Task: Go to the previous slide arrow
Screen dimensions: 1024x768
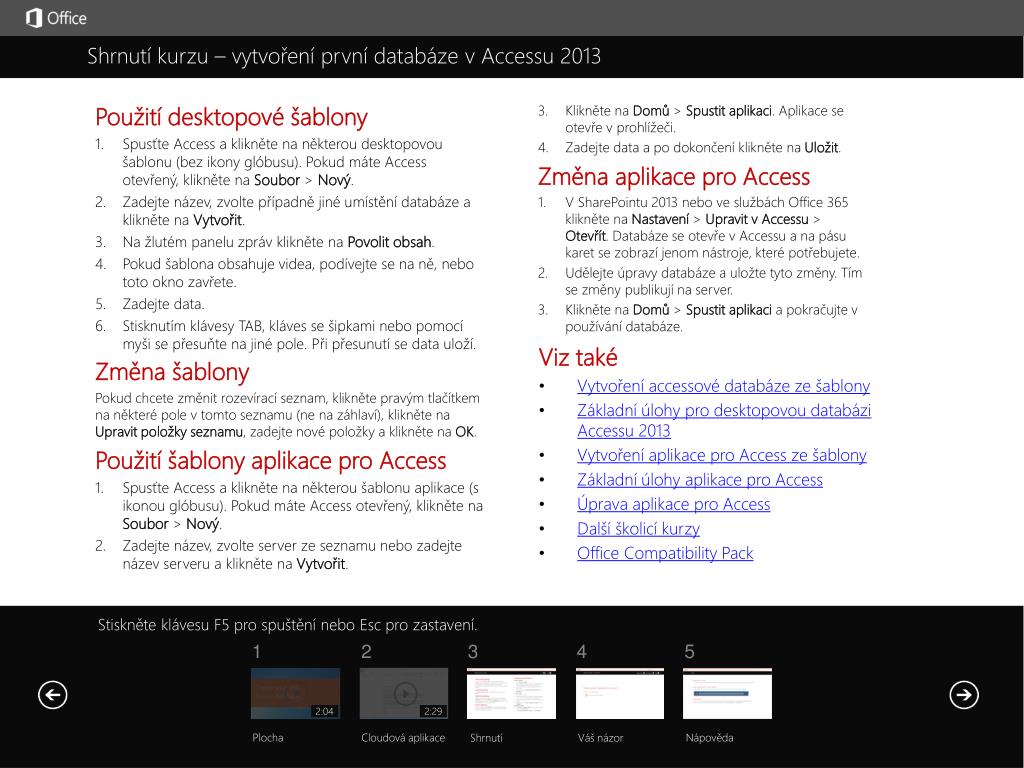Action: pos(52,694)
